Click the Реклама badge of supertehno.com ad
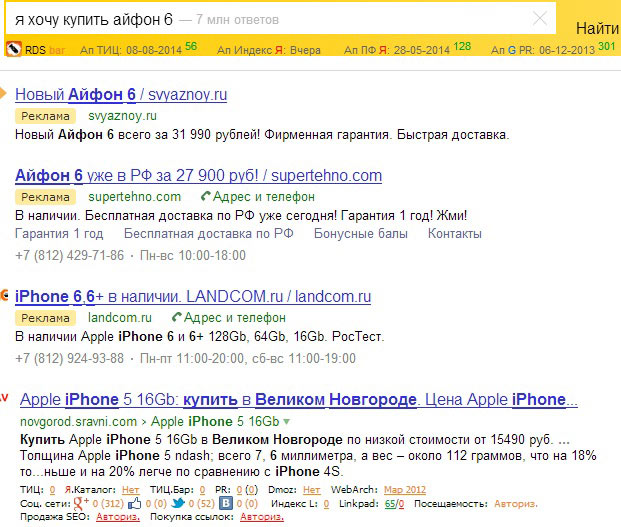This screenshot has height=527, width=621. click(x=45, y=197)
